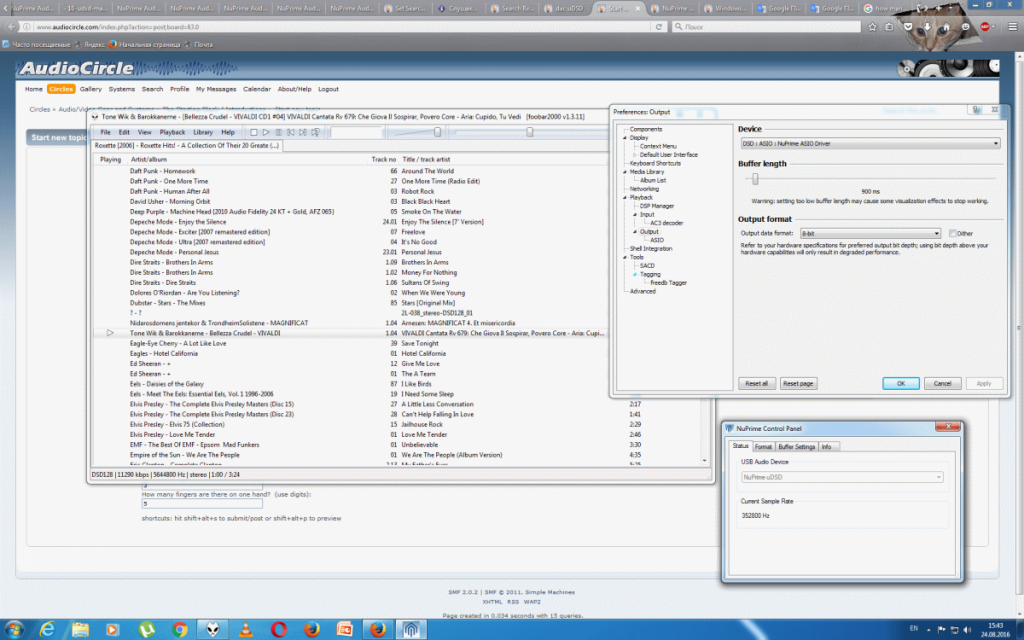Go back using Firefox back arrow
This screenshot has height=640, width=1024.
click(11, 27)
